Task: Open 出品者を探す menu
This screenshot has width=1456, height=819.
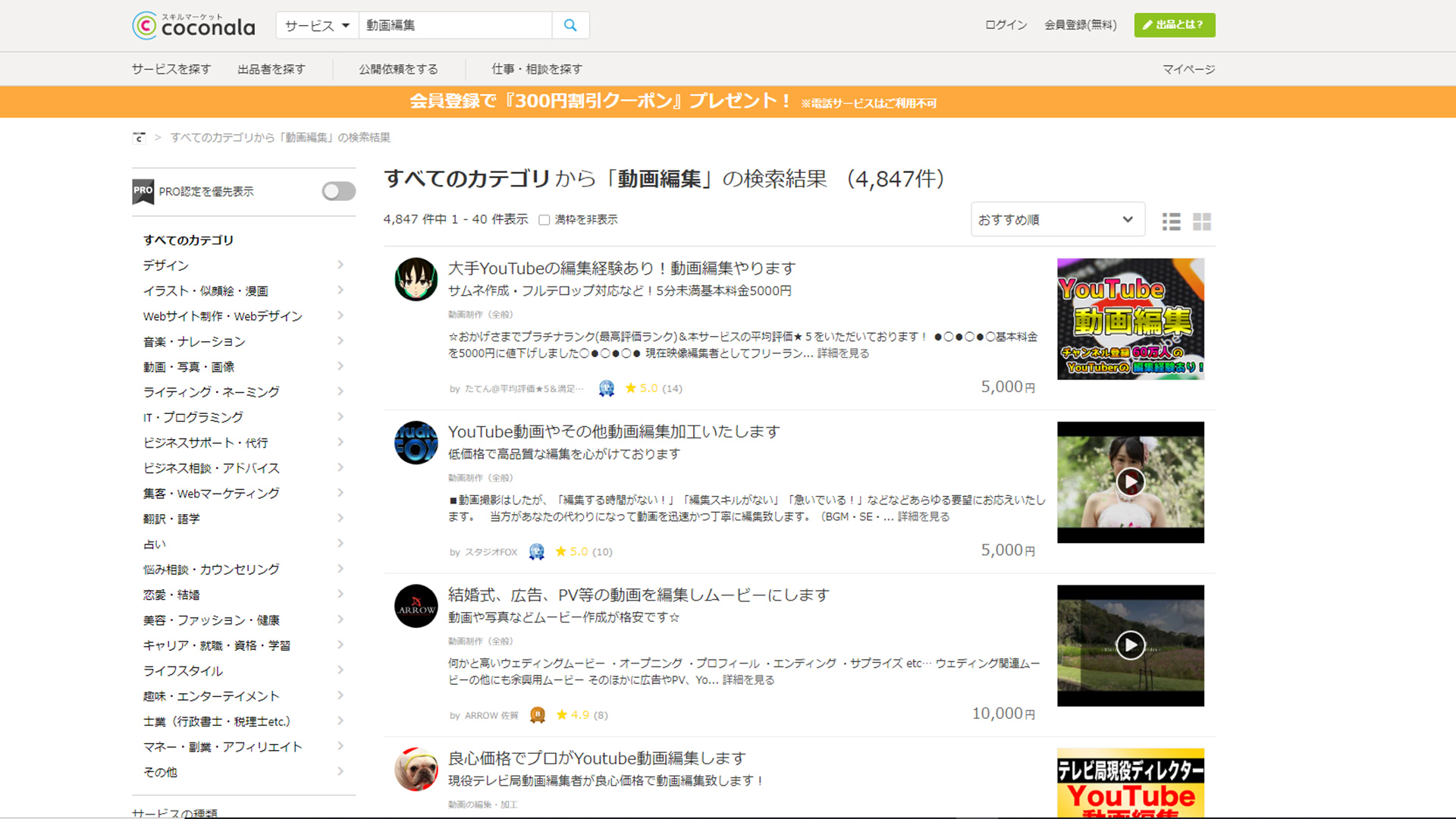Action: click(271, 69)
